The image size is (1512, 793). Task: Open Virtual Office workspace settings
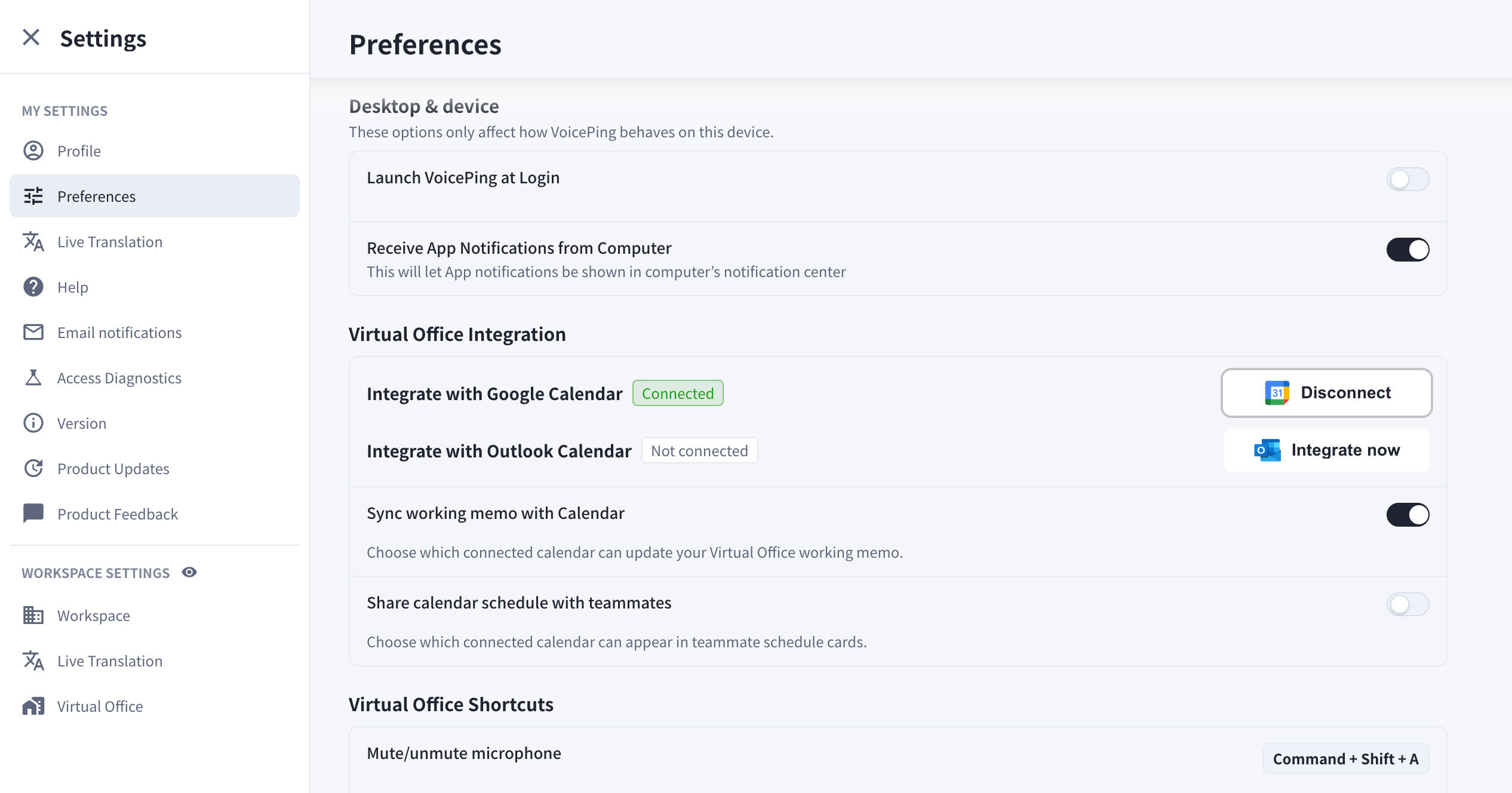tap(155, 706)
